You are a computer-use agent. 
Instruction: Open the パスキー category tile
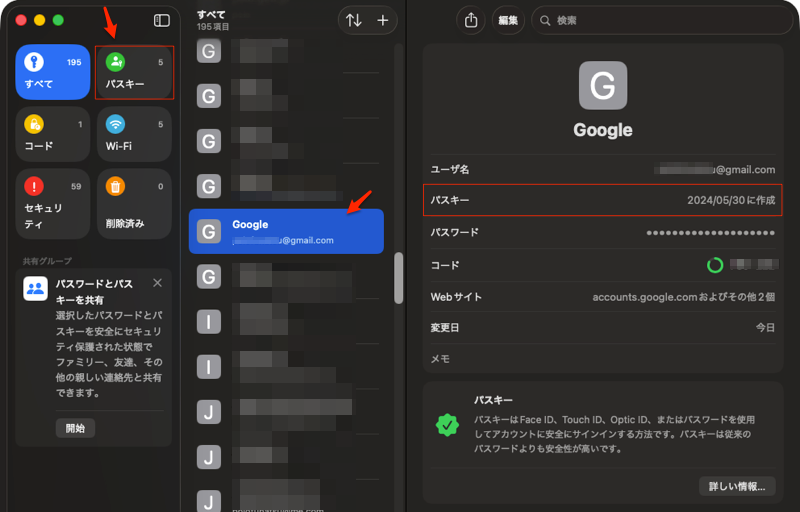click(134, 72)
